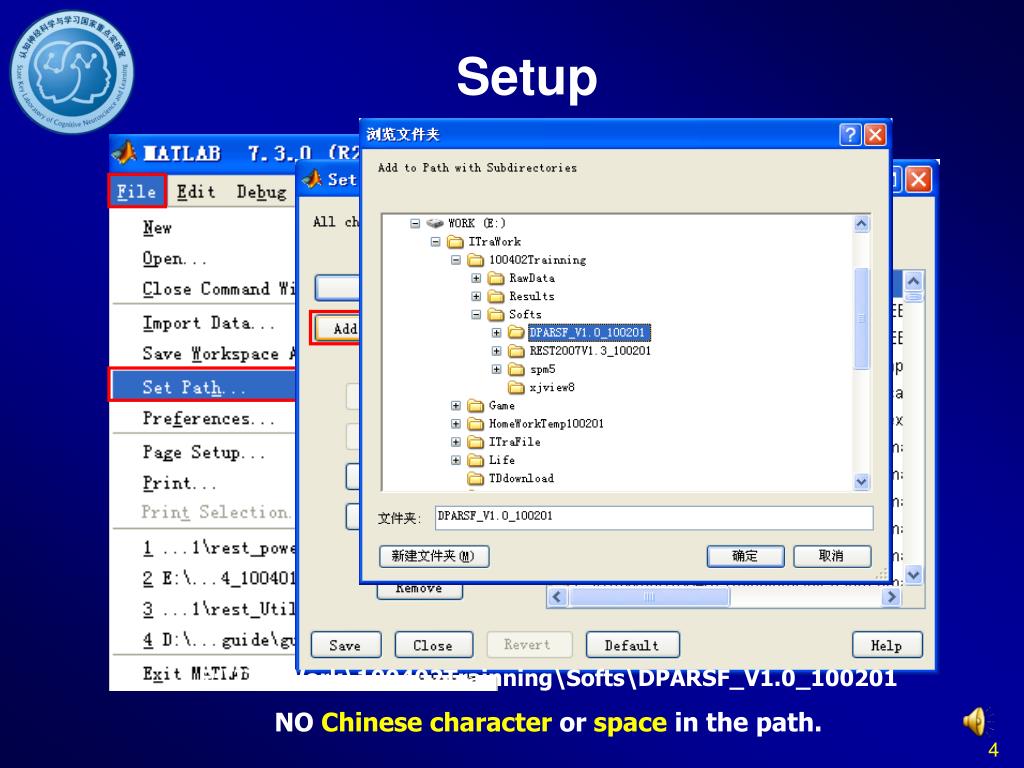
Task: Open Preferences... from File menu
Action: [x=208, y=418]
